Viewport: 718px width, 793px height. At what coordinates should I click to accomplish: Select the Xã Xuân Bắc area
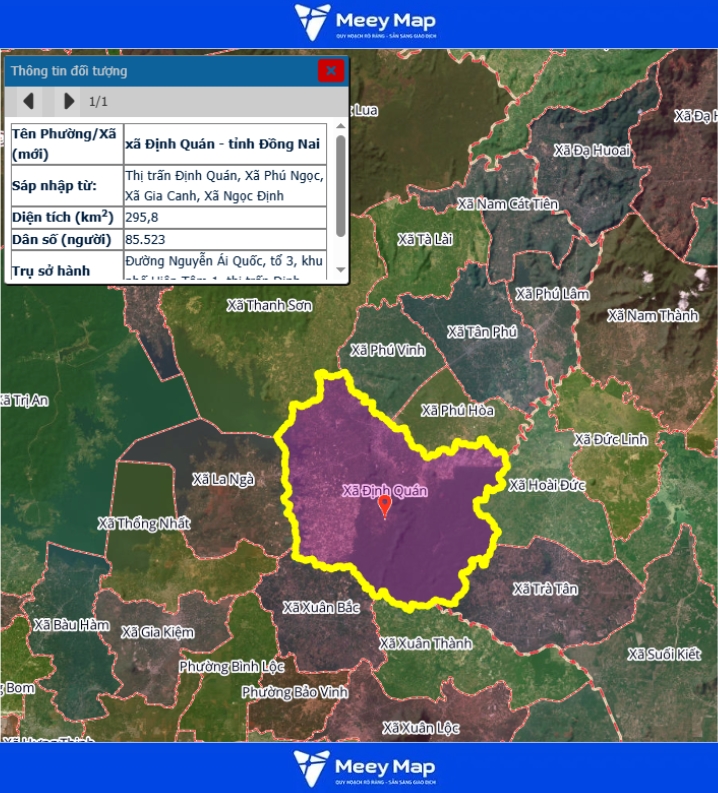point(320,607)
